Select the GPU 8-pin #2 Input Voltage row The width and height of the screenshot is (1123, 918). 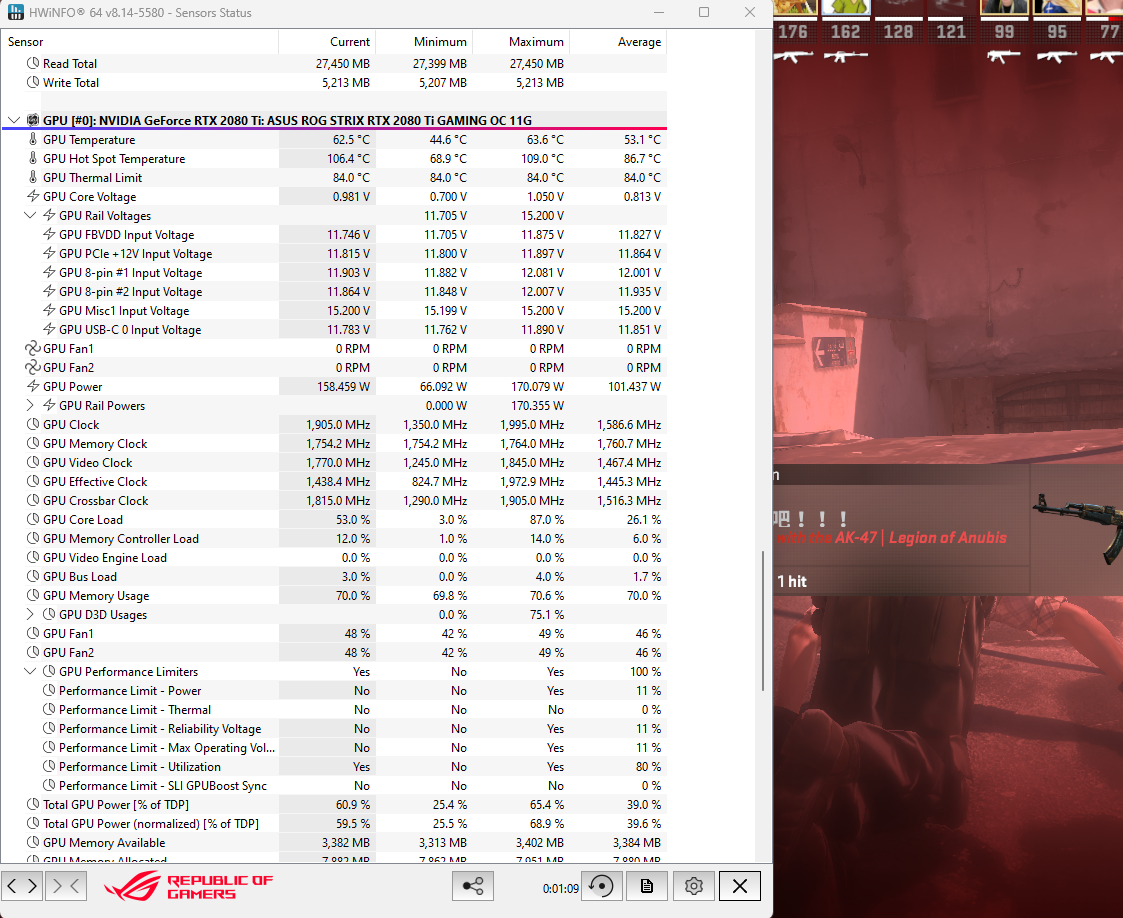tap(334, 291)
